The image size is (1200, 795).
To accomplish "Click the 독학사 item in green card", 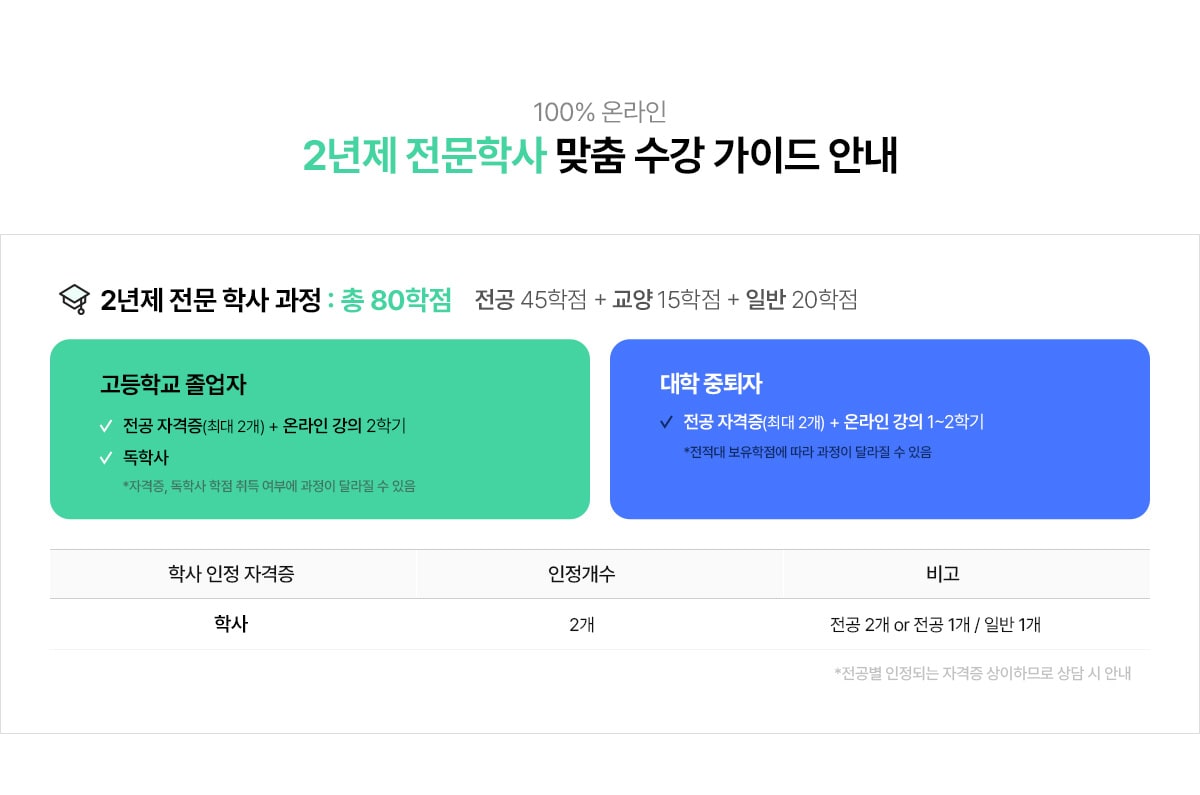I will click(x=146, y=458).
